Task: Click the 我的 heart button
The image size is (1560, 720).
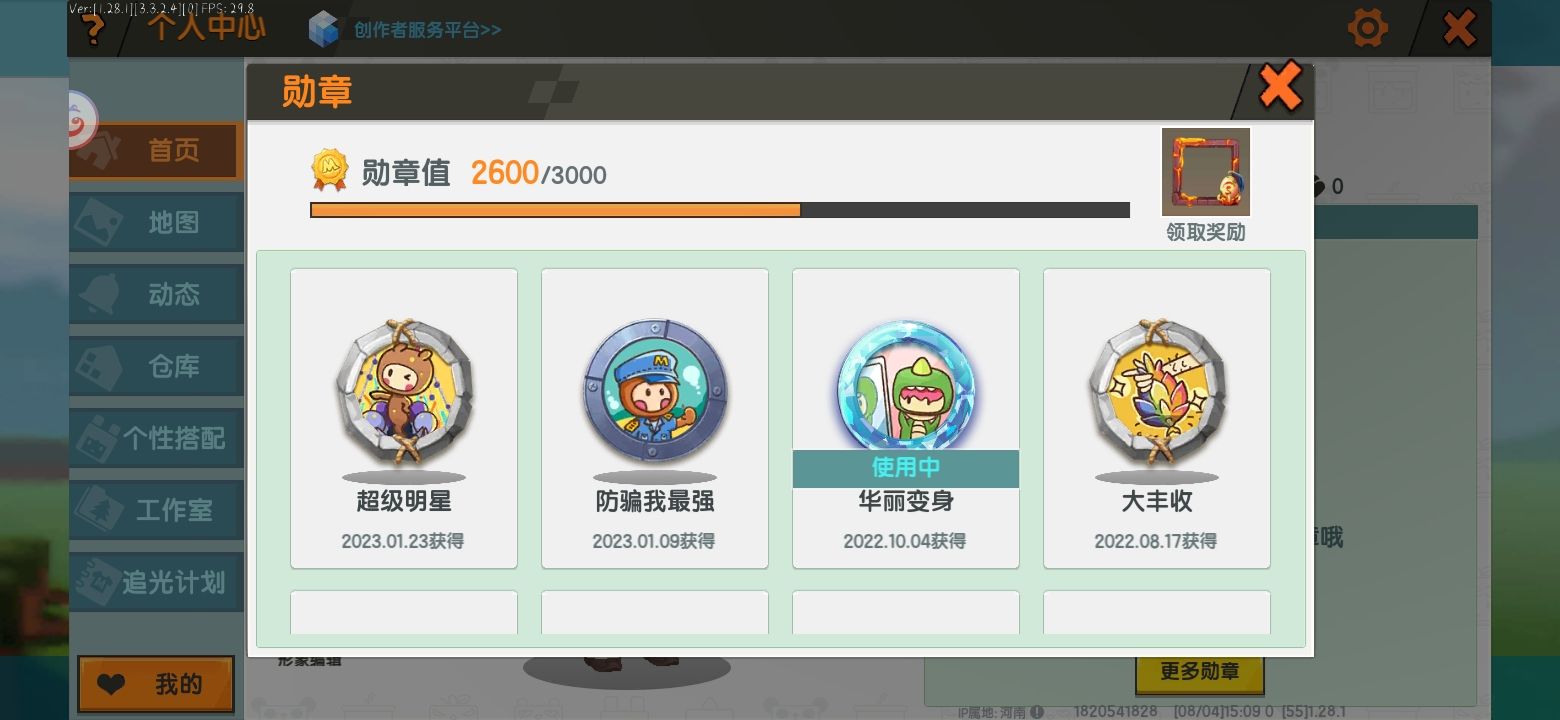Action: click(x=156, y=685)
